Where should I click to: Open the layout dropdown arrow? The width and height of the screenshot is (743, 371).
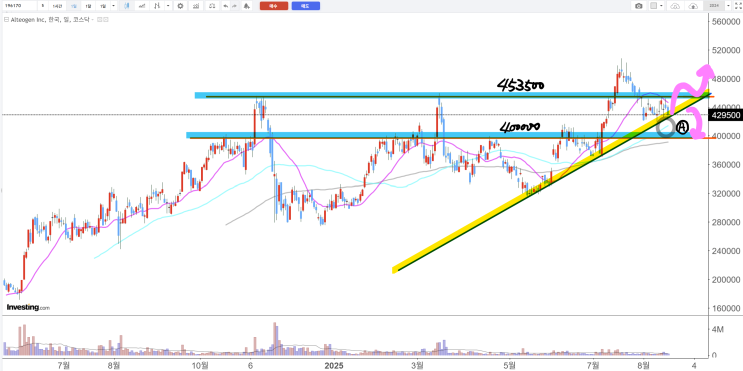661,6
